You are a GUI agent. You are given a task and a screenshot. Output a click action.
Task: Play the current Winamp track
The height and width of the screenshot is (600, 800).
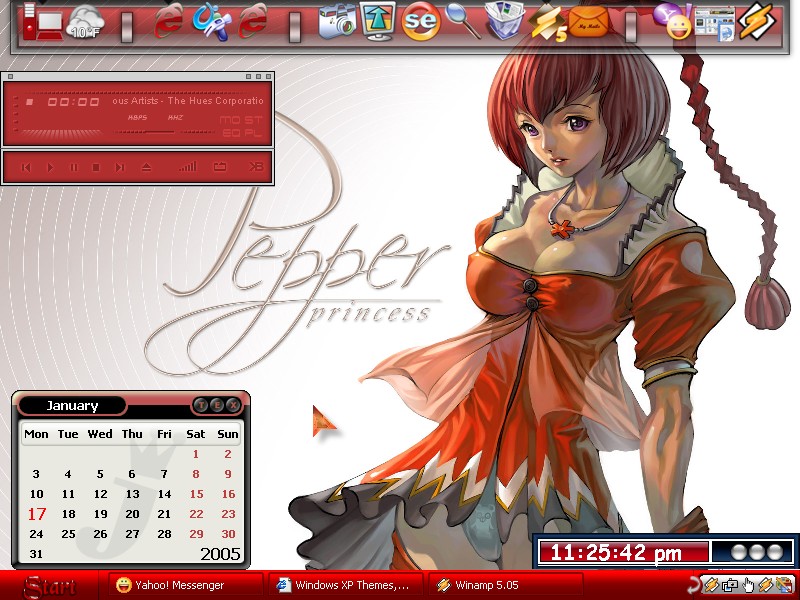click(50, 167)
